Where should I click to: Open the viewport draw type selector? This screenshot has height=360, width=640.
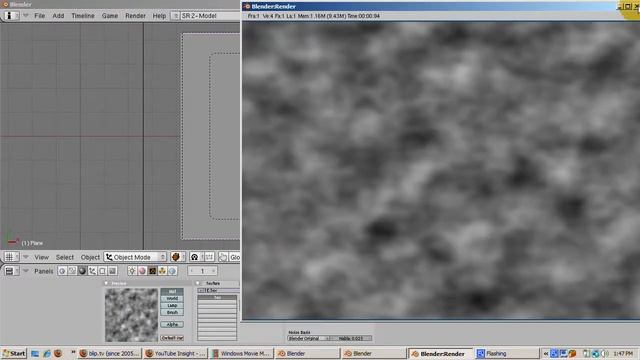tap(178, 257)
